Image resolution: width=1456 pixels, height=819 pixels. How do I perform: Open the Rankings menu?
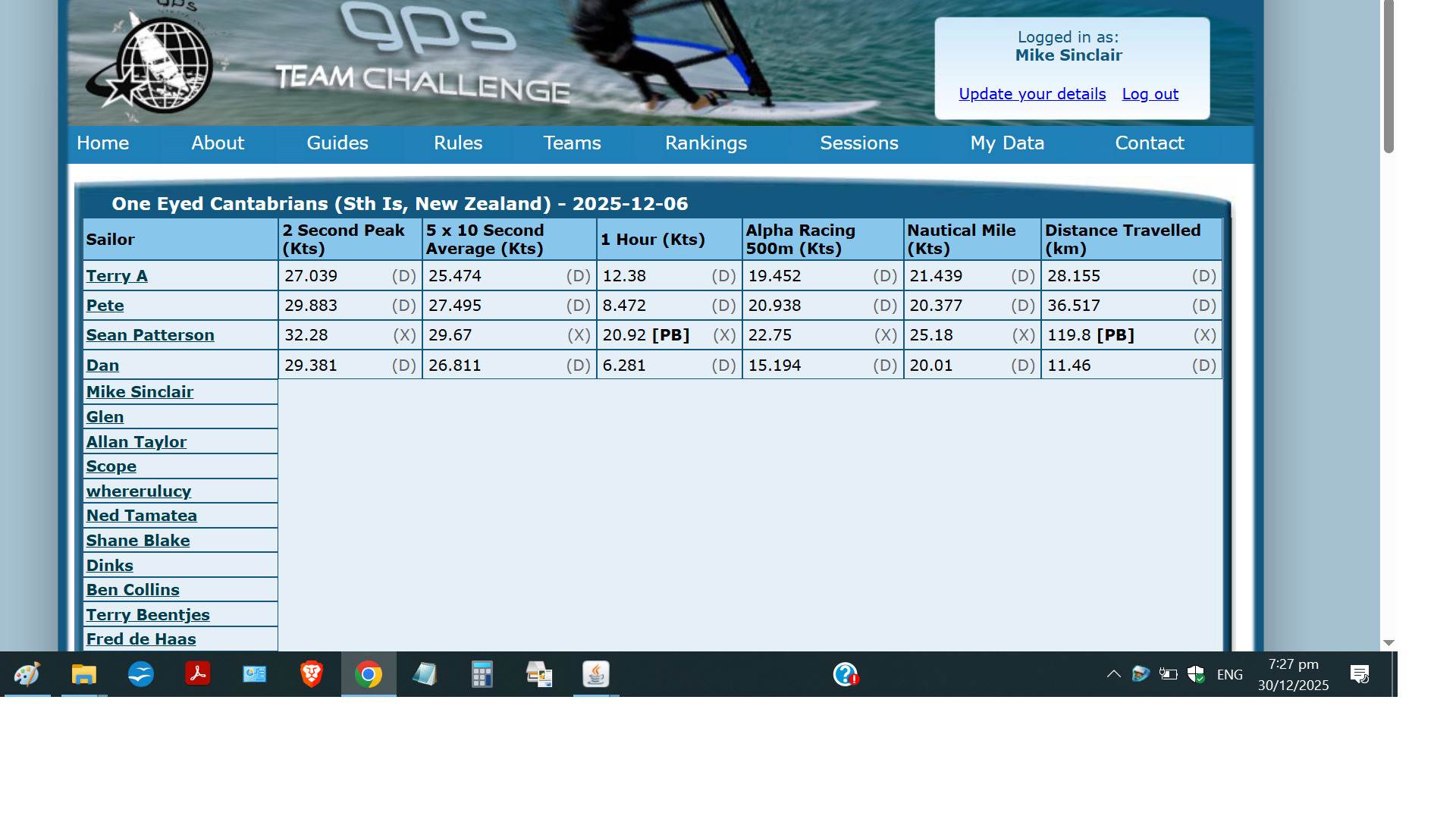click(705, 143)
